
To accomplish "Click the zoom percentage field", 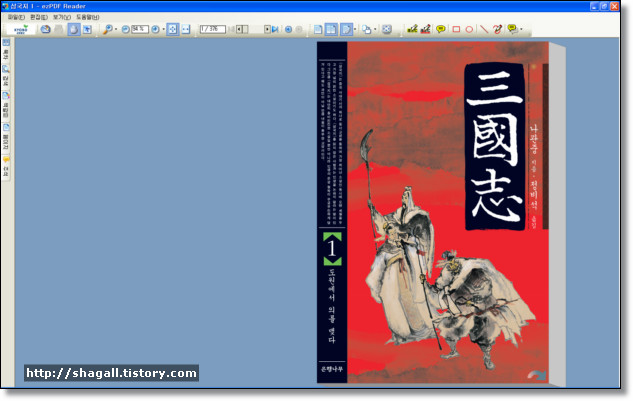I will [x=140, y=29].
